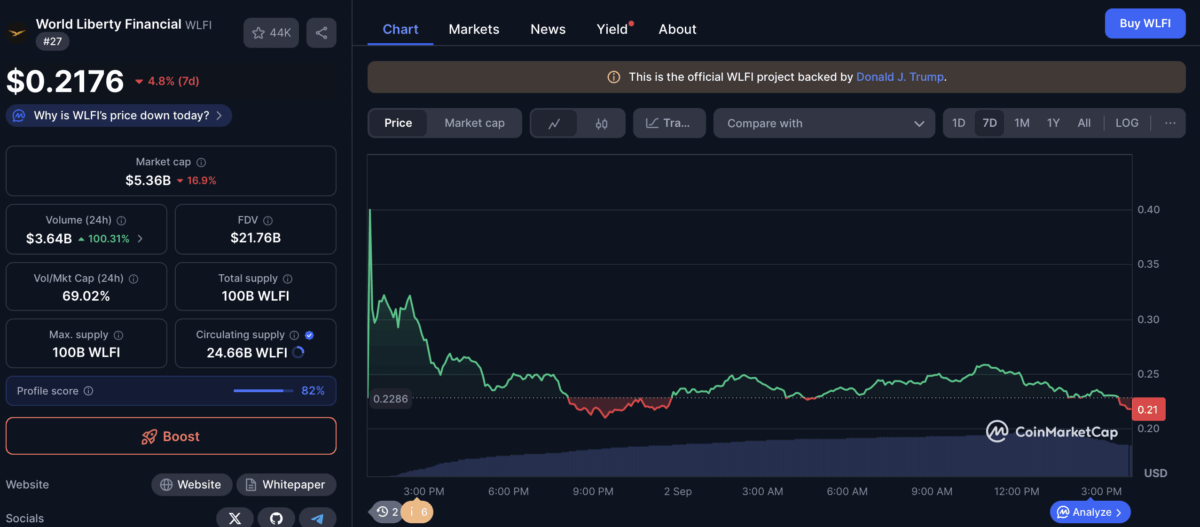Click the World Liberty Financial logo icon

[x=17, y=32]
